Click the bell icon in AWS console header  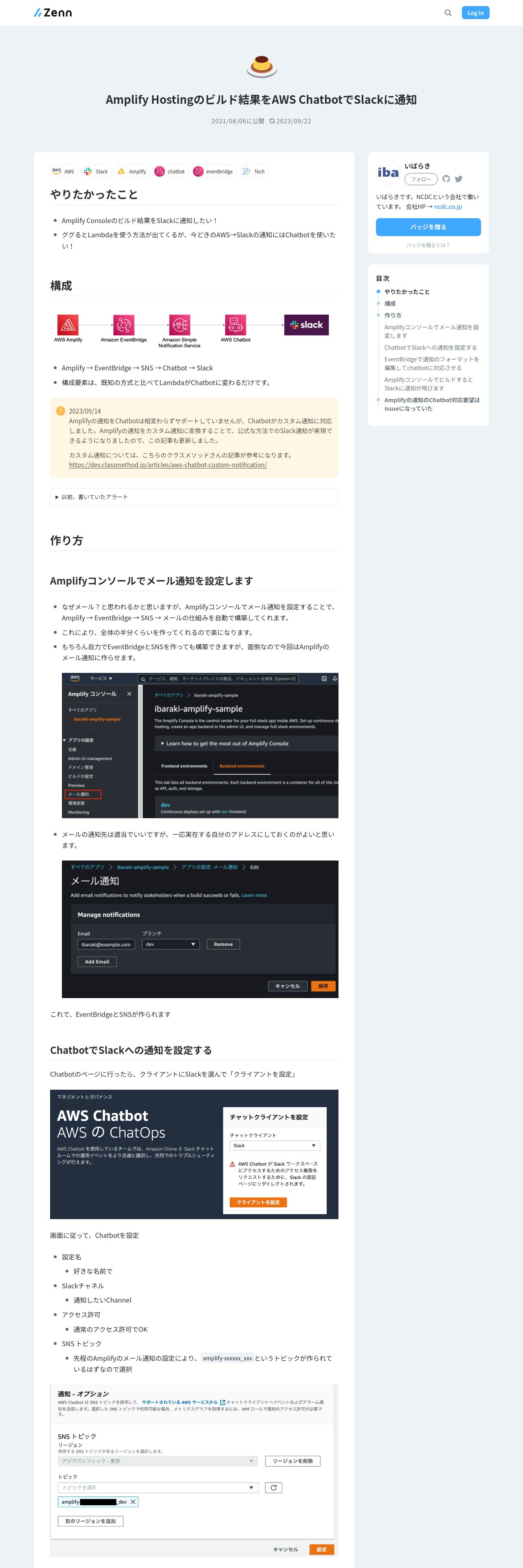335,679
